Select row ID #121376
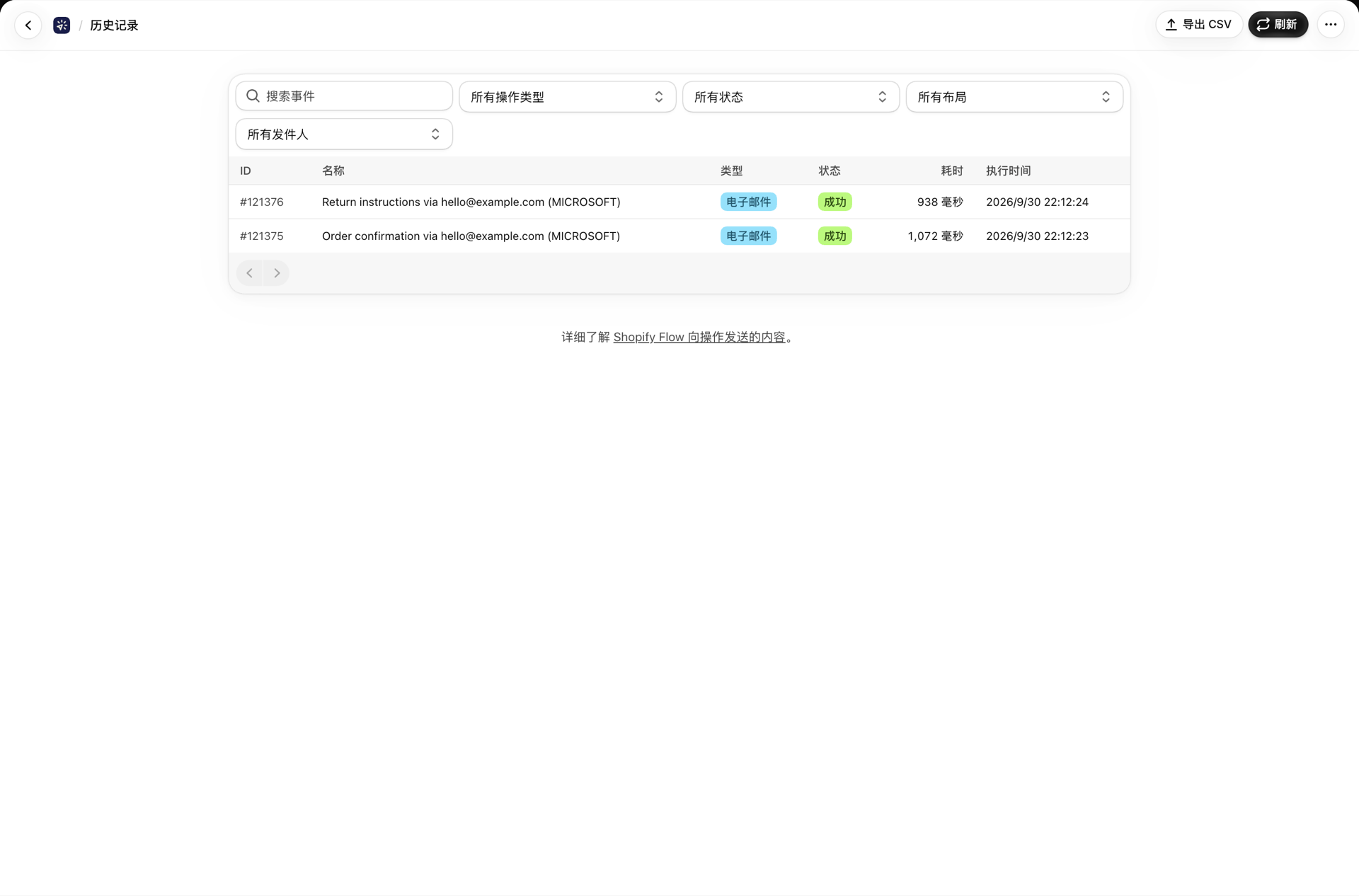 [x=262, y=202]
